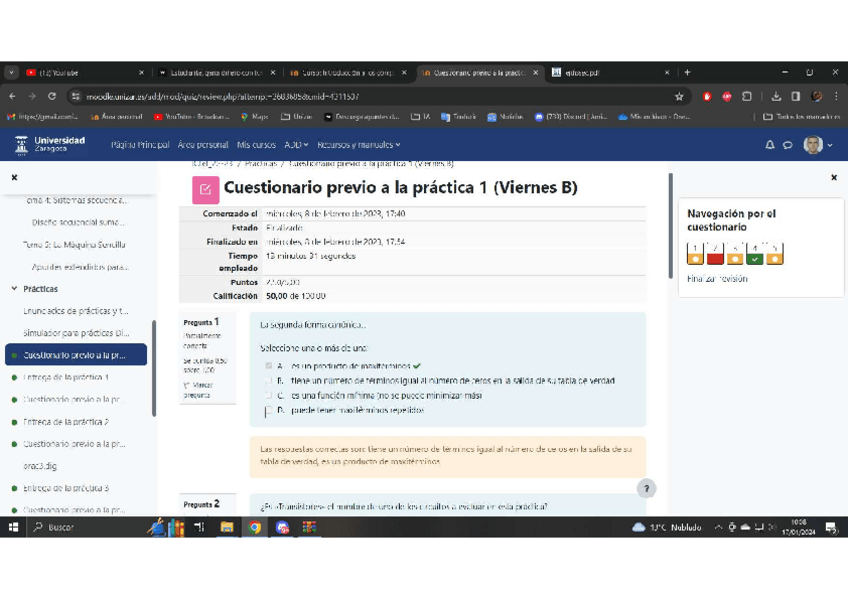Image resolution: width=848 pixels, height=599 pixels.
Task: Open the messages speech bubble icon
Action: click(788, 145)
